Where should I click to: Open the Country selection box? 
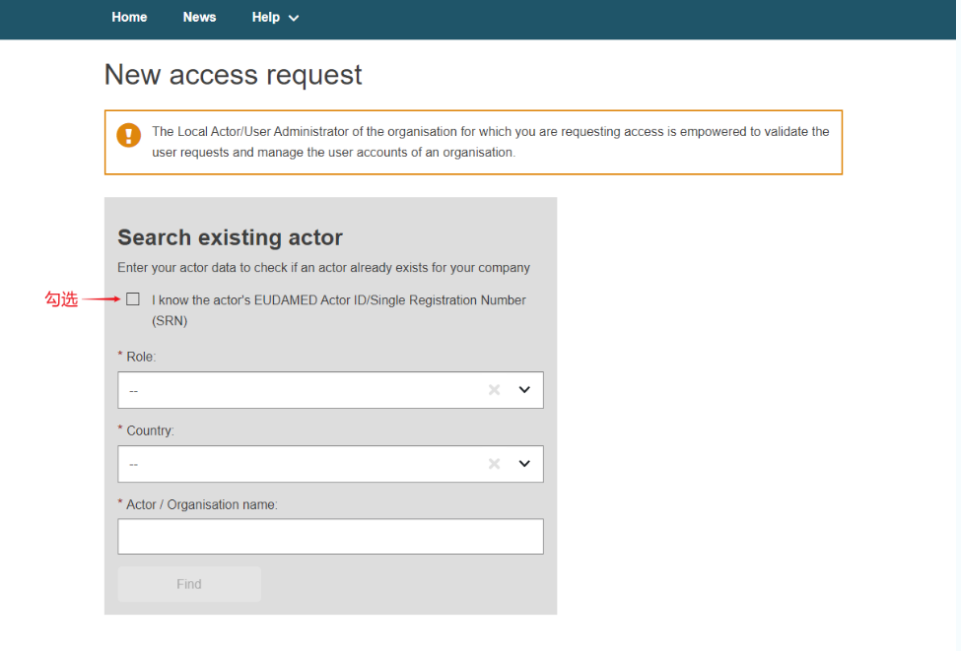point(300,464)
